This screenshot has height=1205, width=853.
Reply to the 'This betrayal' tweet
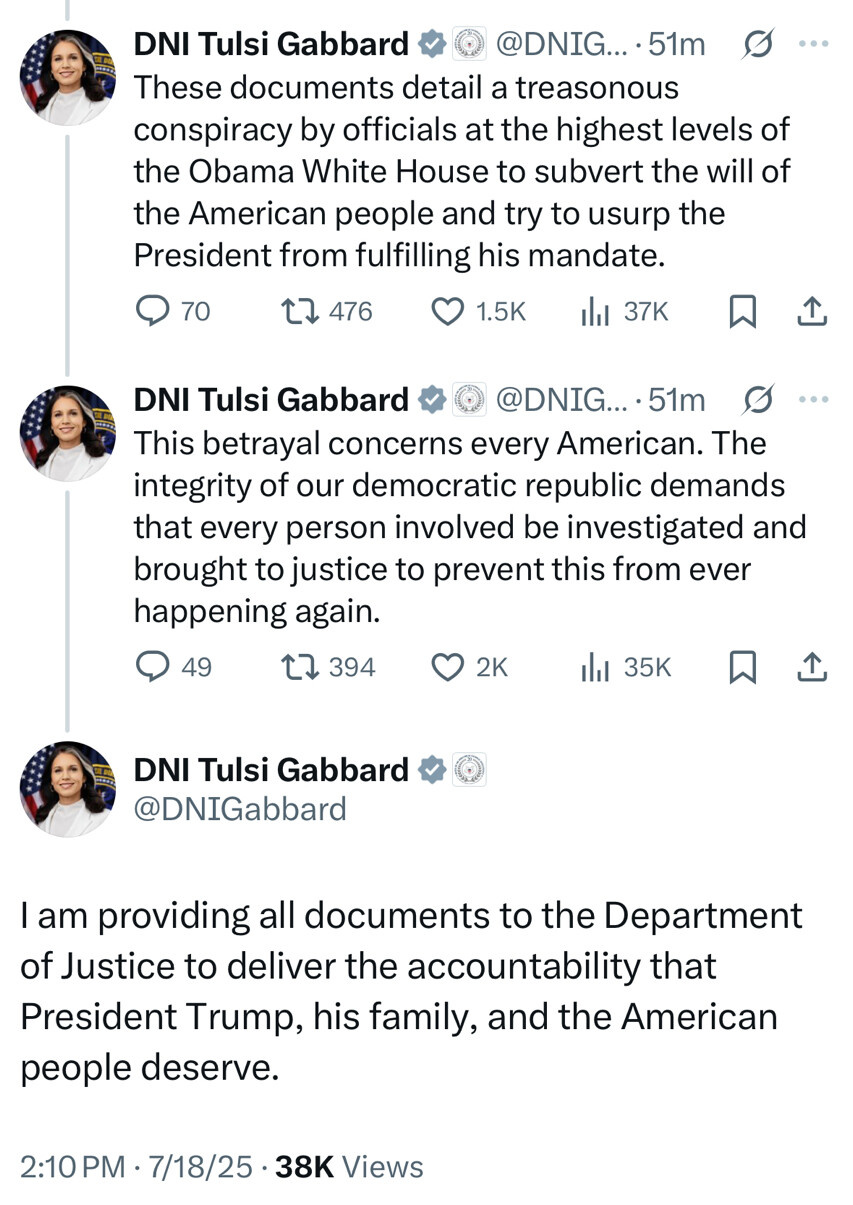(x=152, y=667)
